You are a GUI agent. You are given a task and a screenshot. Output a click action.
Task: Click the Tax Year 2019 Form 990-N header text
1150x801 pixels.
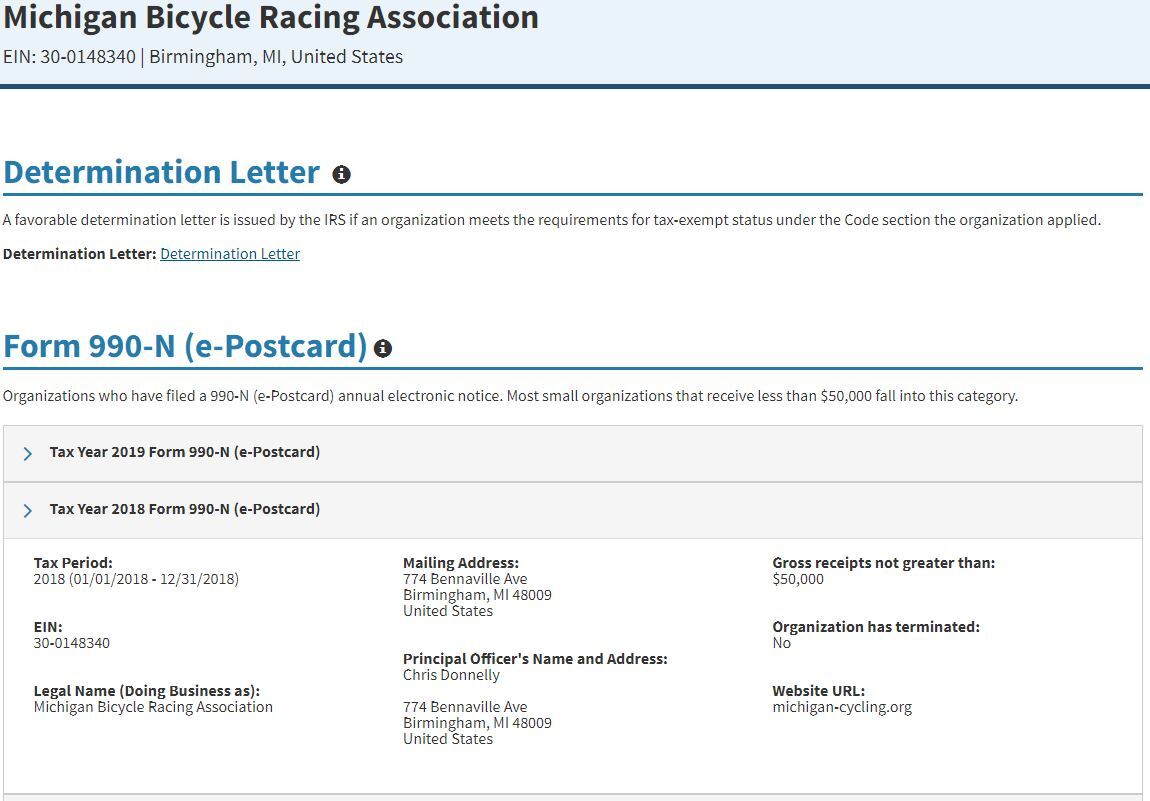[185, 452]
